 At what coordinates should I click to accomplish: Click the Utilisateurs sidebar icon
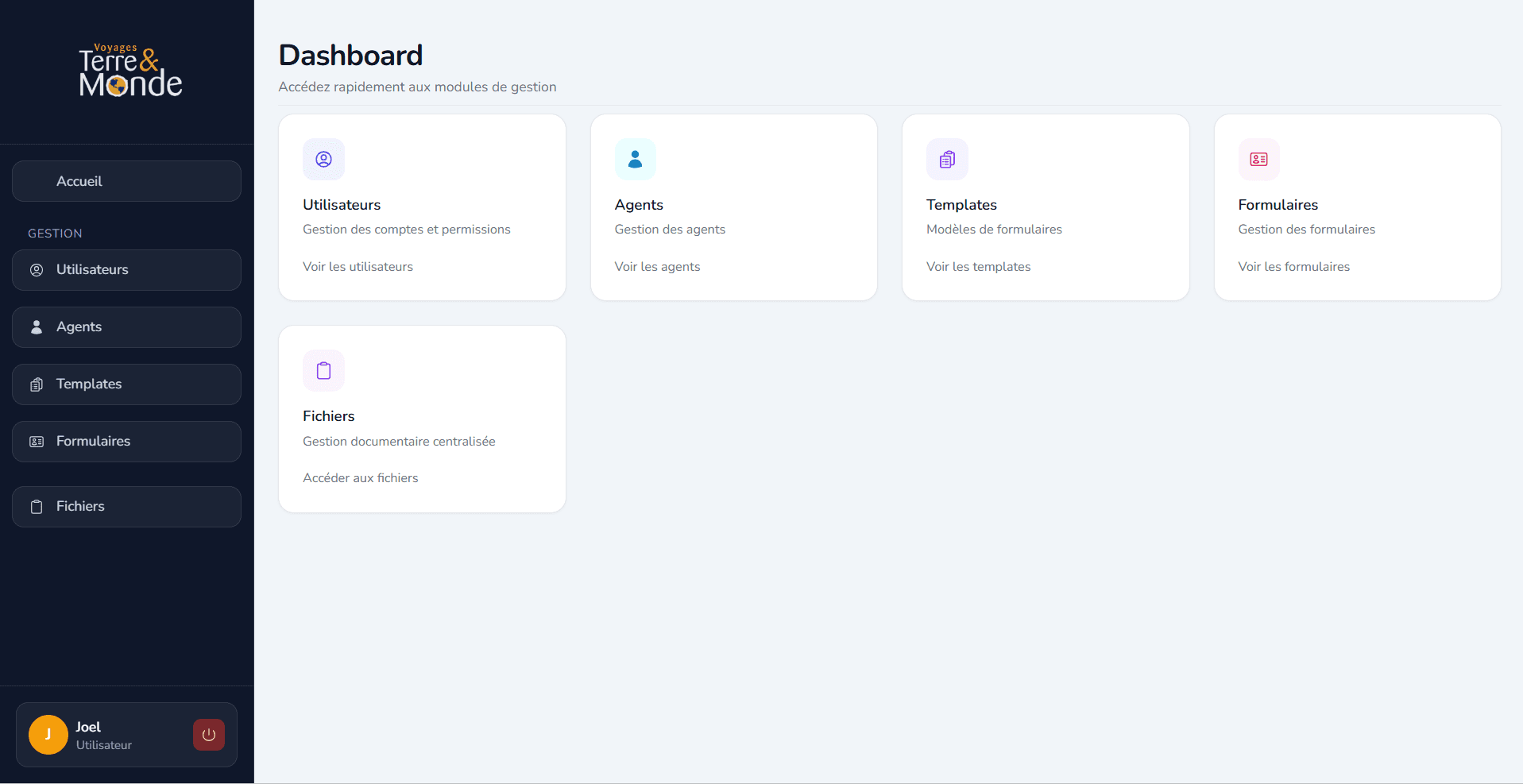point(37,270)
